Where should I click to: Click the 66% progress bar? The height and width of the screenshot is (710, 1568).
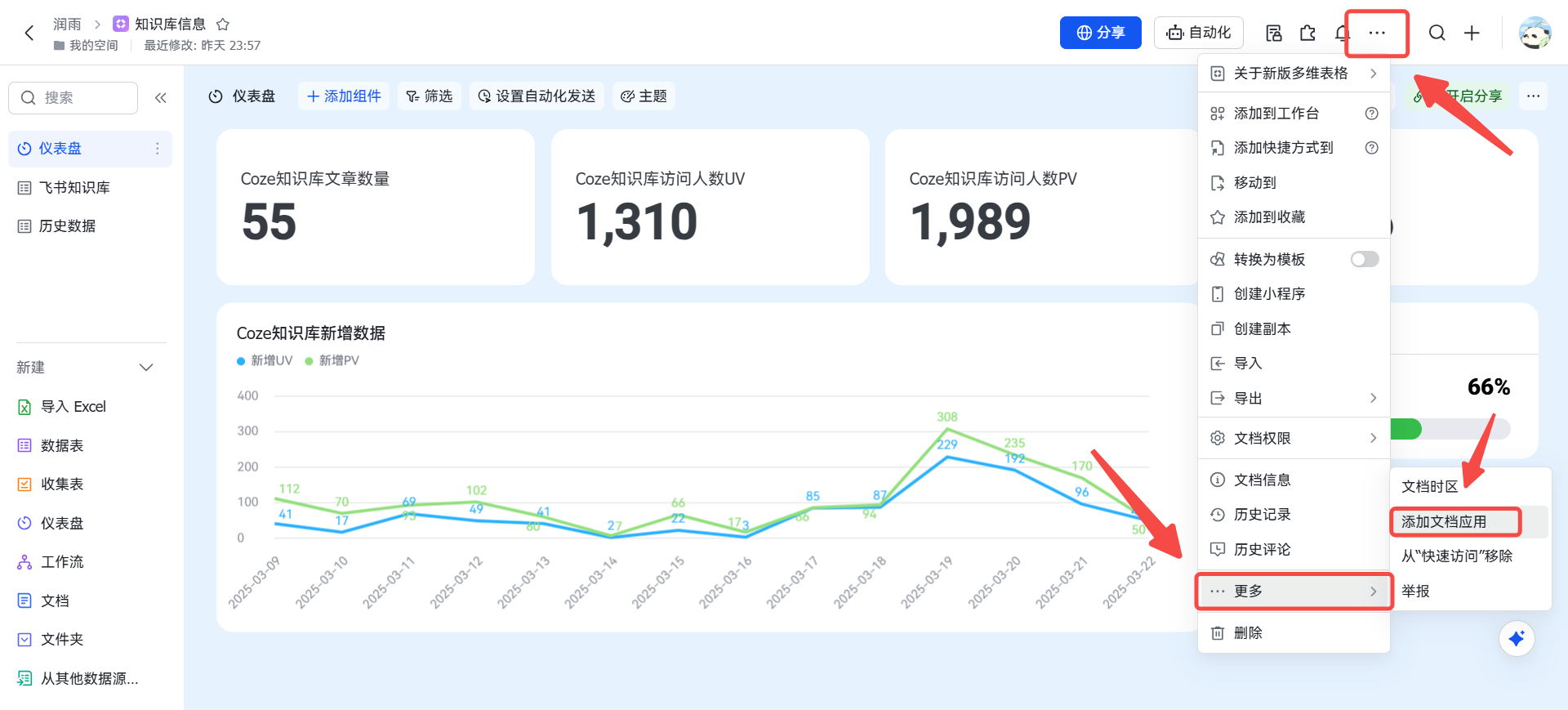click(1450, 430)
